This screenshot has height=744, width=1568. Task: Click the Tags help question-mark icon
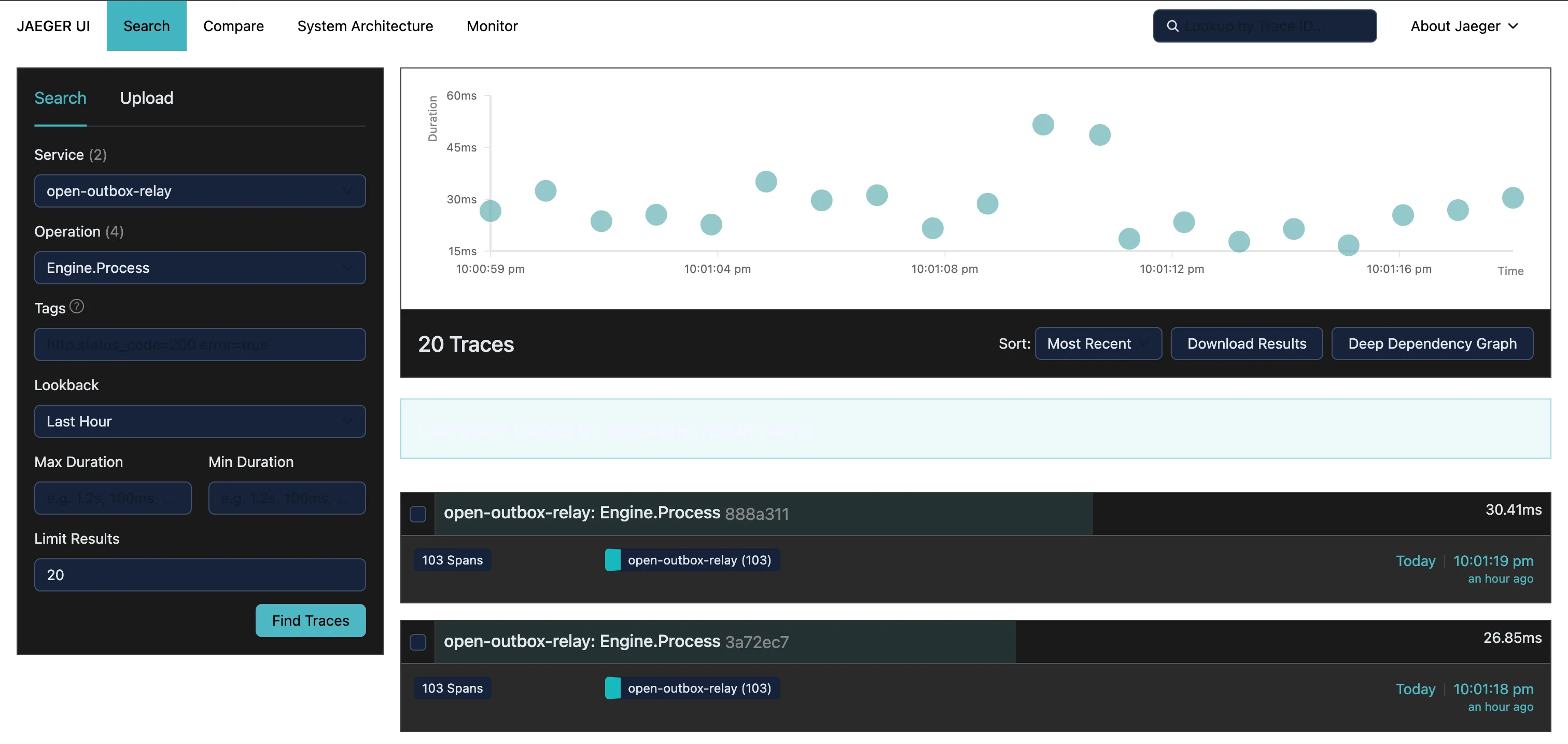(77, 306)
